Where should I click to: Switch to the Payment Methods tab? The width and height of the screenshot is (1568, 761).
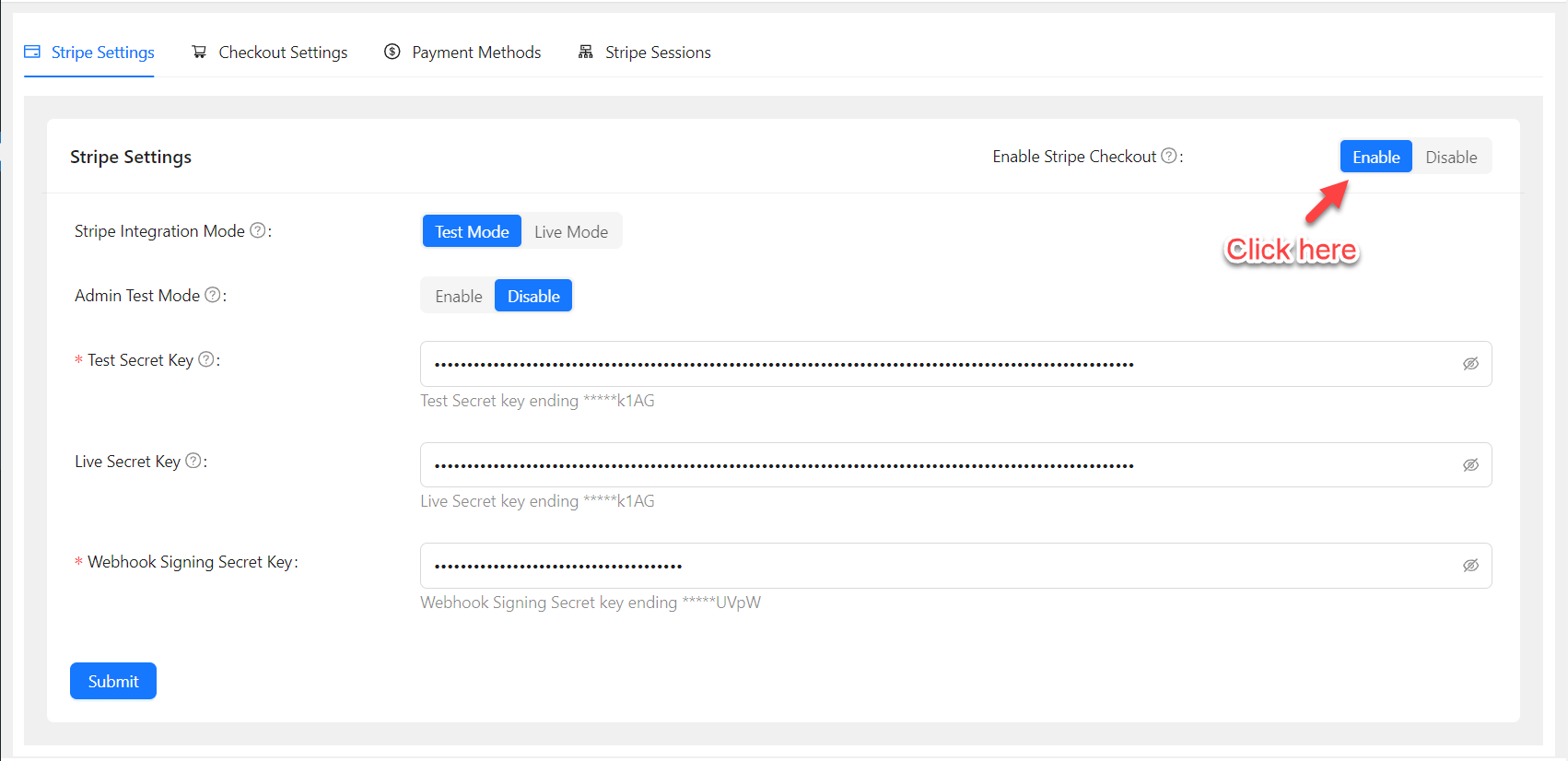(x=462, y=53)
